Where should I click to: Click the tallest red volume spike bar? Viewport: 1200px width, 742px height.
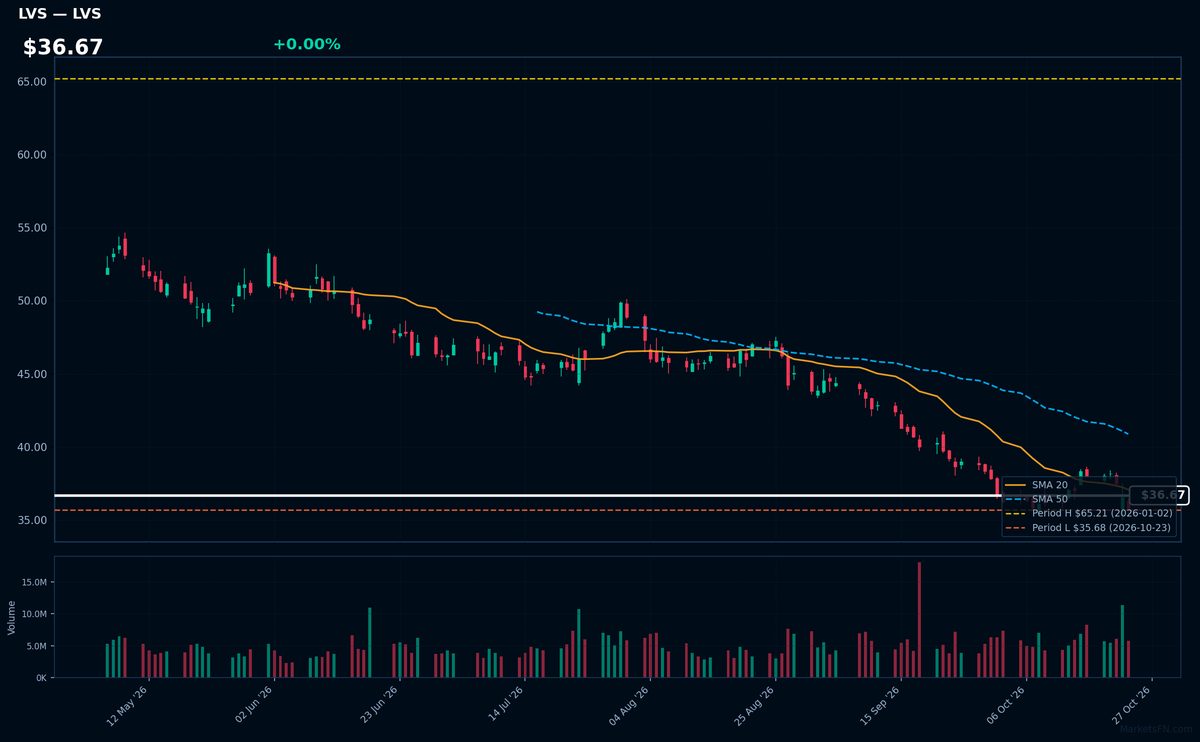click(919, 620)
